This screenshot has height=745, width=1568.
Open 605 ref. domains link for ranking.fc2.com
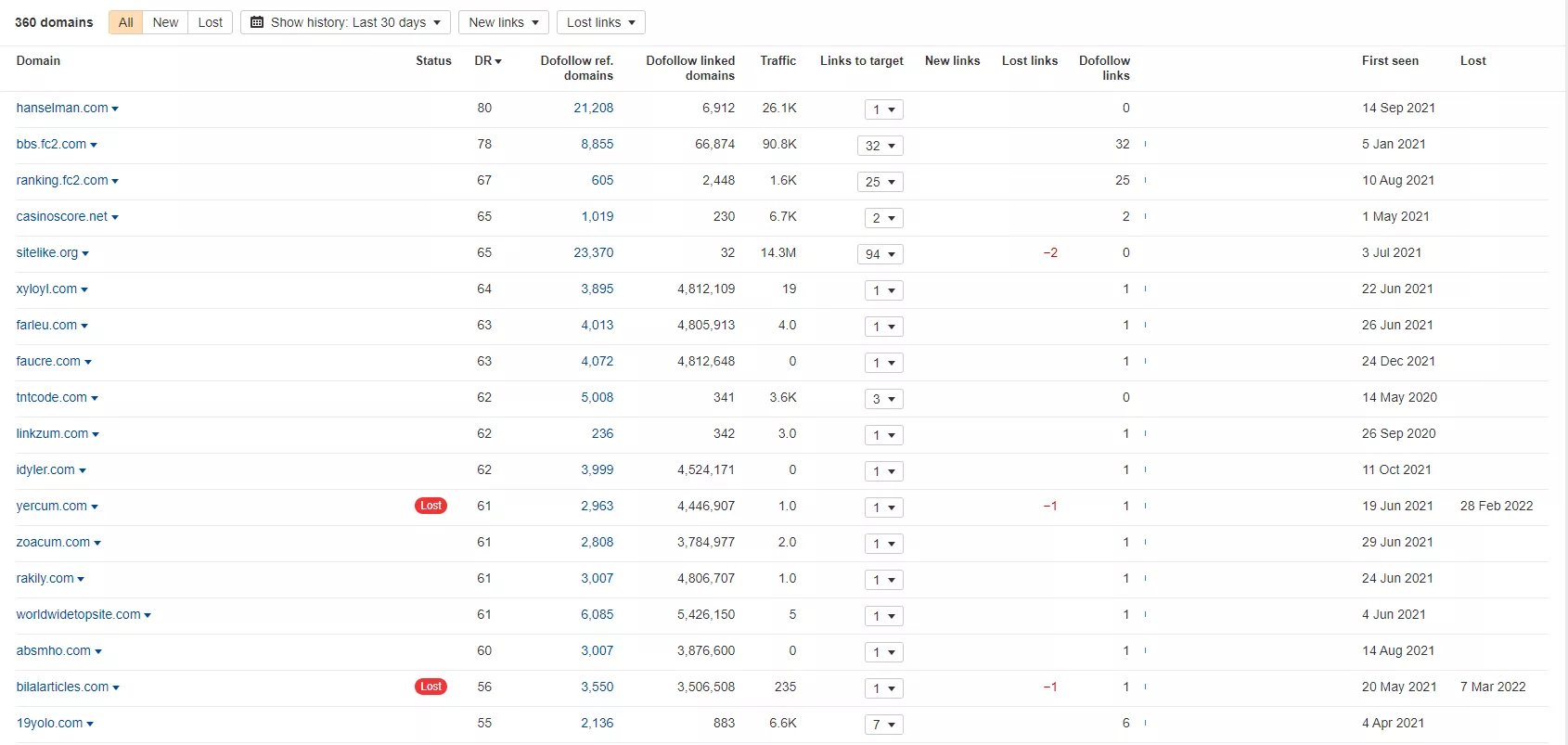[603, 181]
